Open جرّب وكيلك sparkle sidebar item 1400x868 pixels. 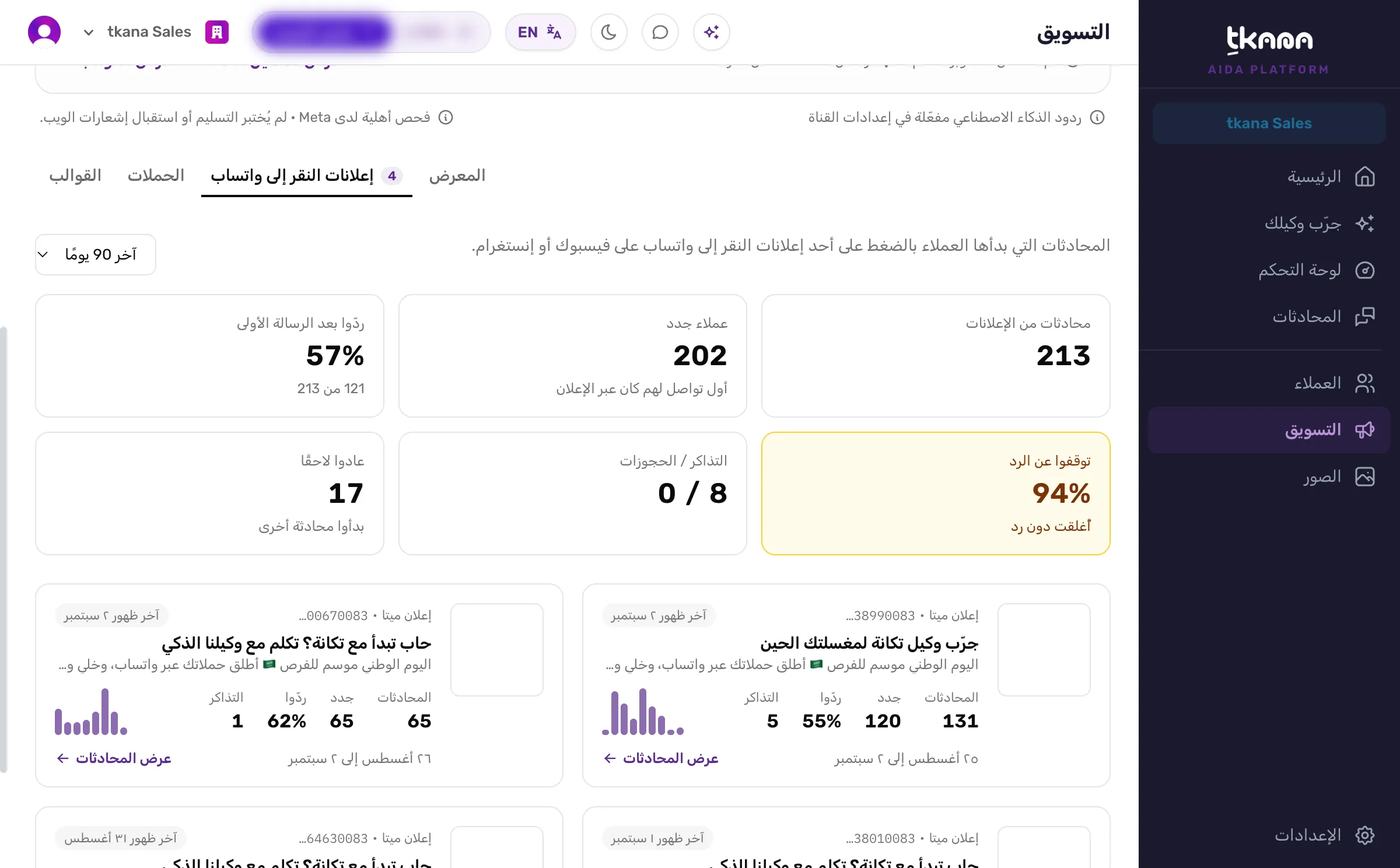click(x=1269, y=223)
